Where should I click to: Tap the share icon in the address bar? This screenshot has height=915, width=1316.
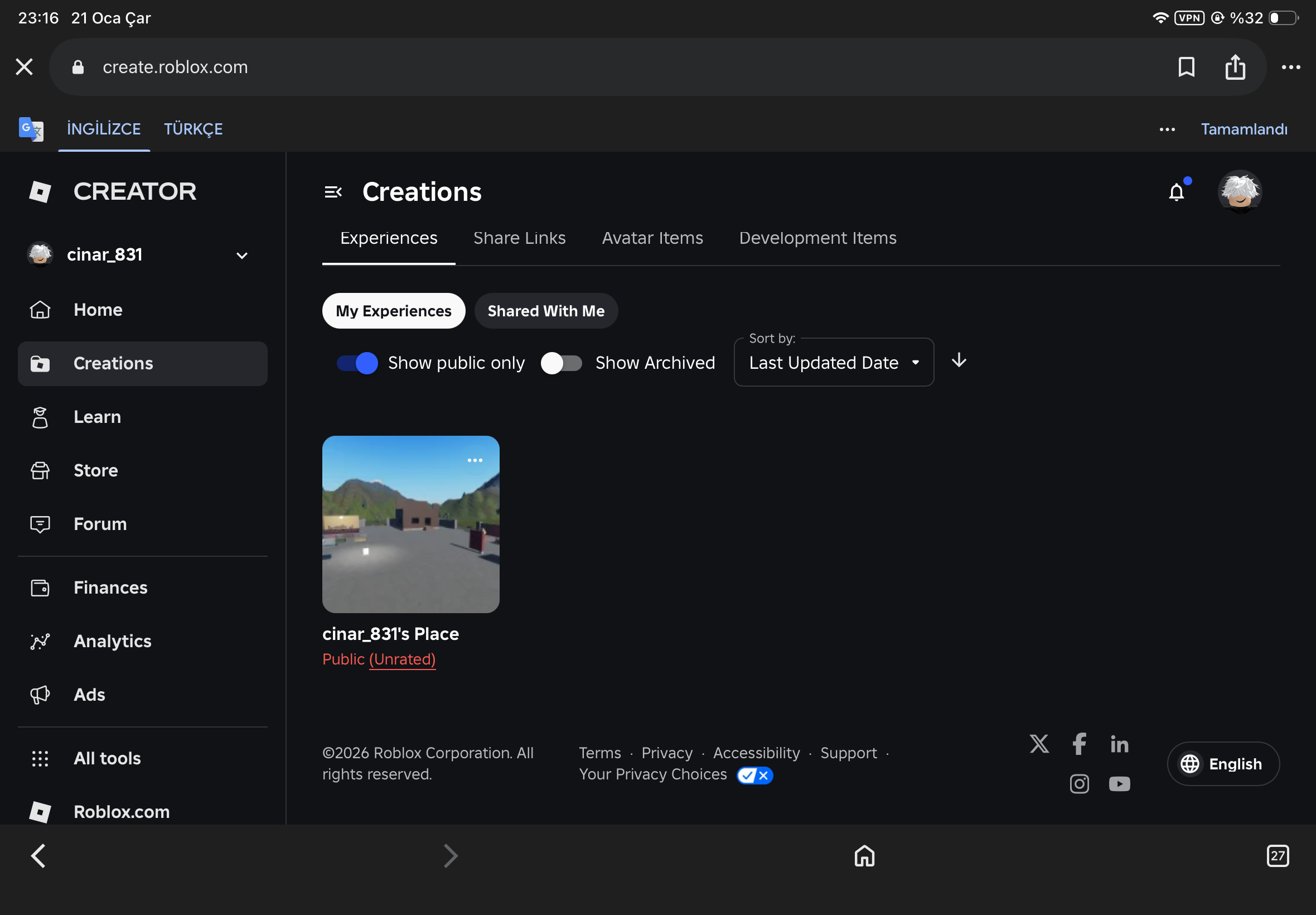[1235, 67]
